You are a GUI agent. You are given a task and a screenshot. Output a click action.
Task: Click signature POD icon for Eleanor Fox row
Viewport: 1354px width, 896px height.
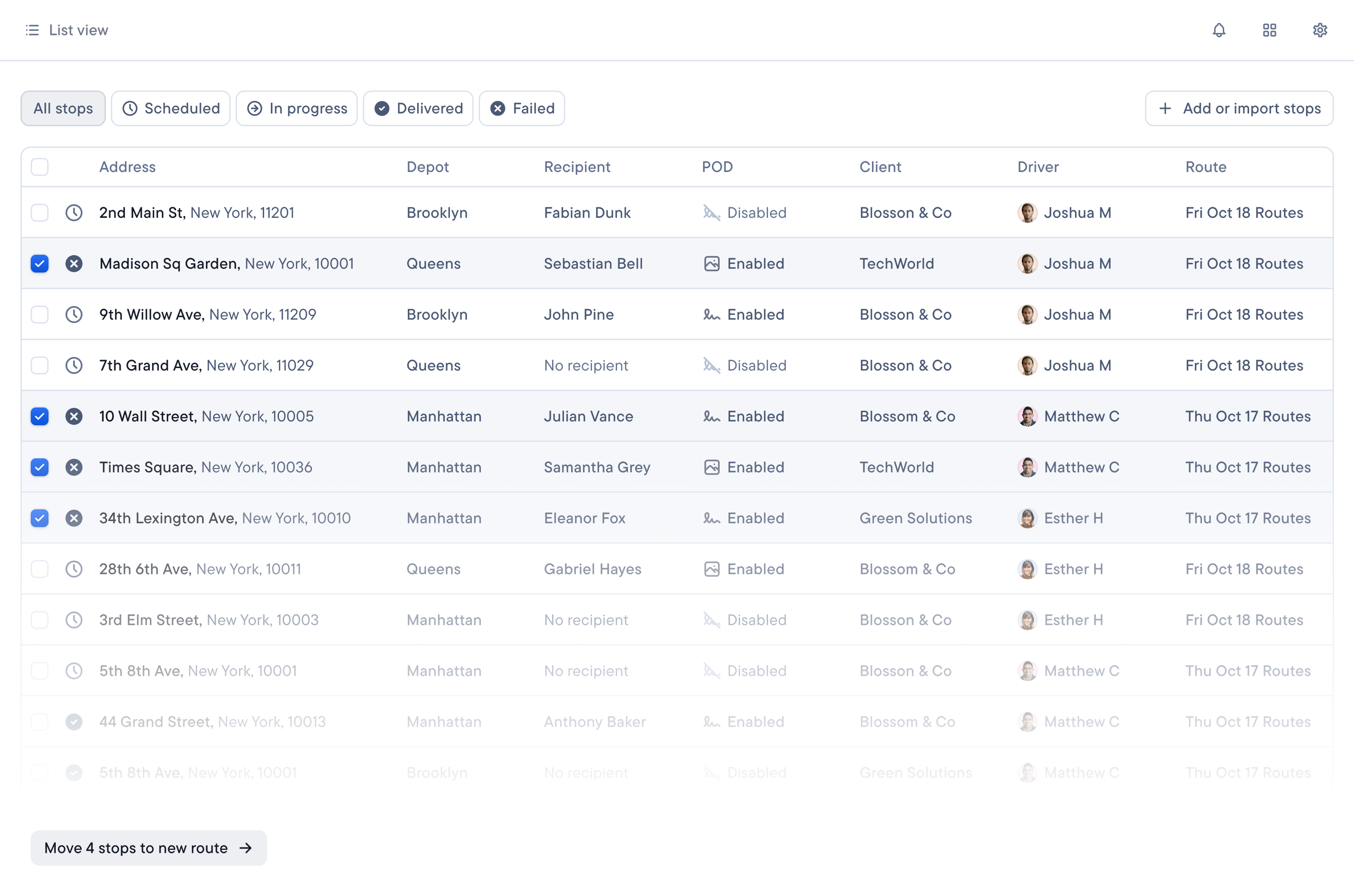pos(711,518)
